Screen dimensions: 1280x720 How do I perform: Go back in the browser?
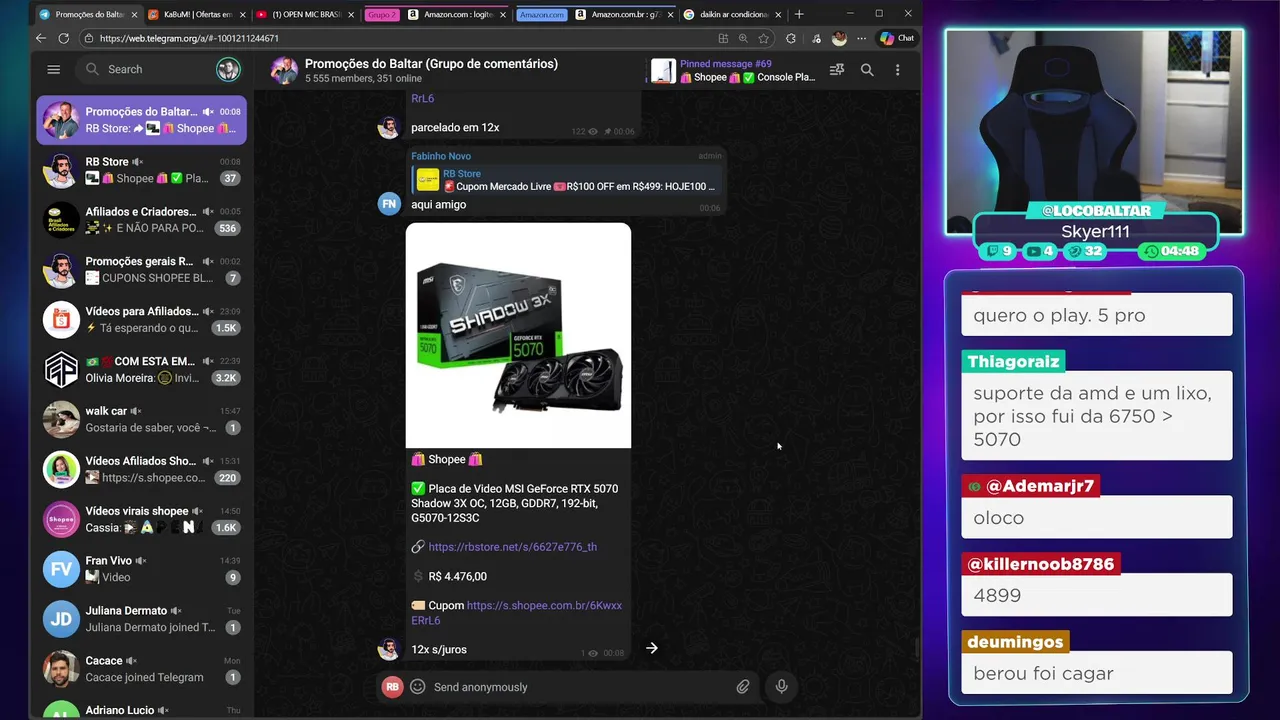click(x=41, y=38)
